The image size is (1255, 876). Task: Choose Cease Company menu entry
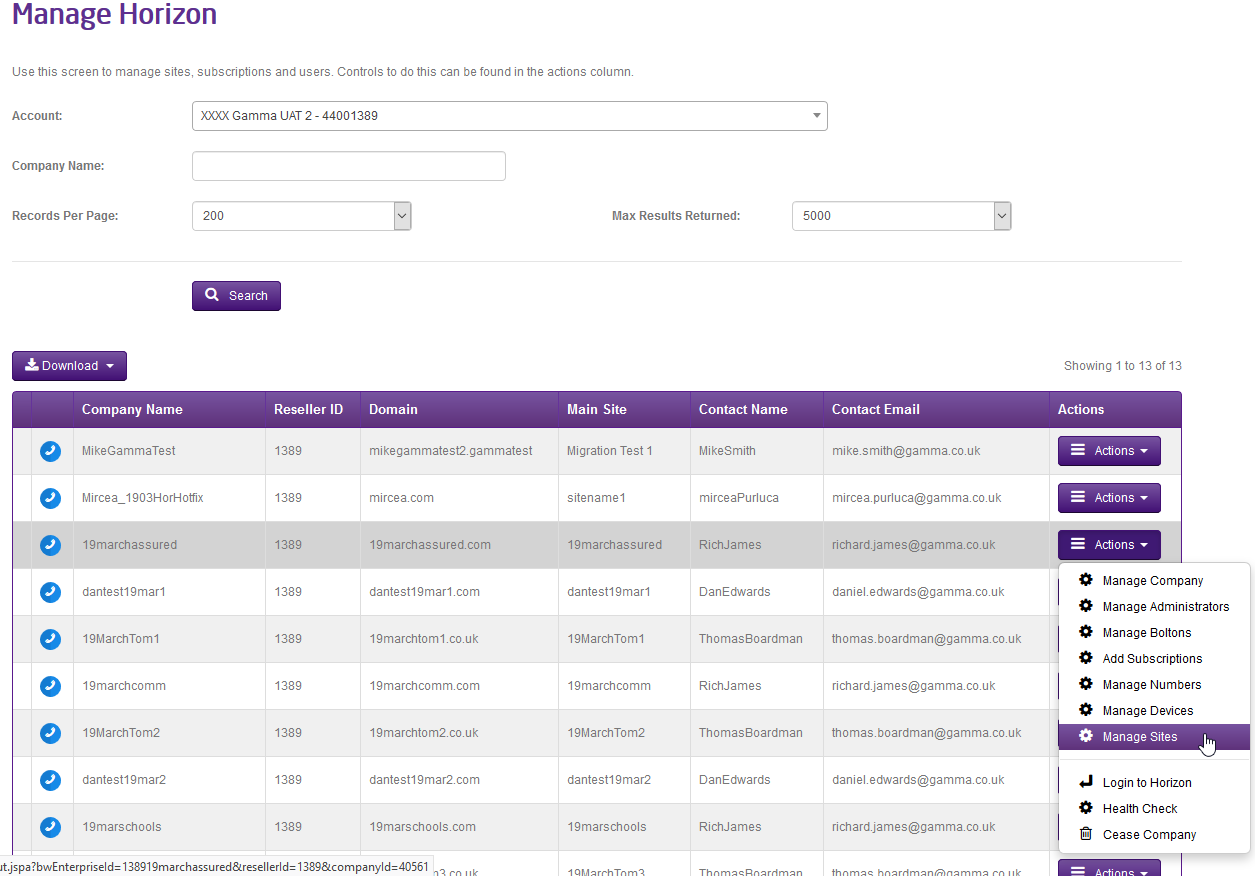coord(1154,835)
